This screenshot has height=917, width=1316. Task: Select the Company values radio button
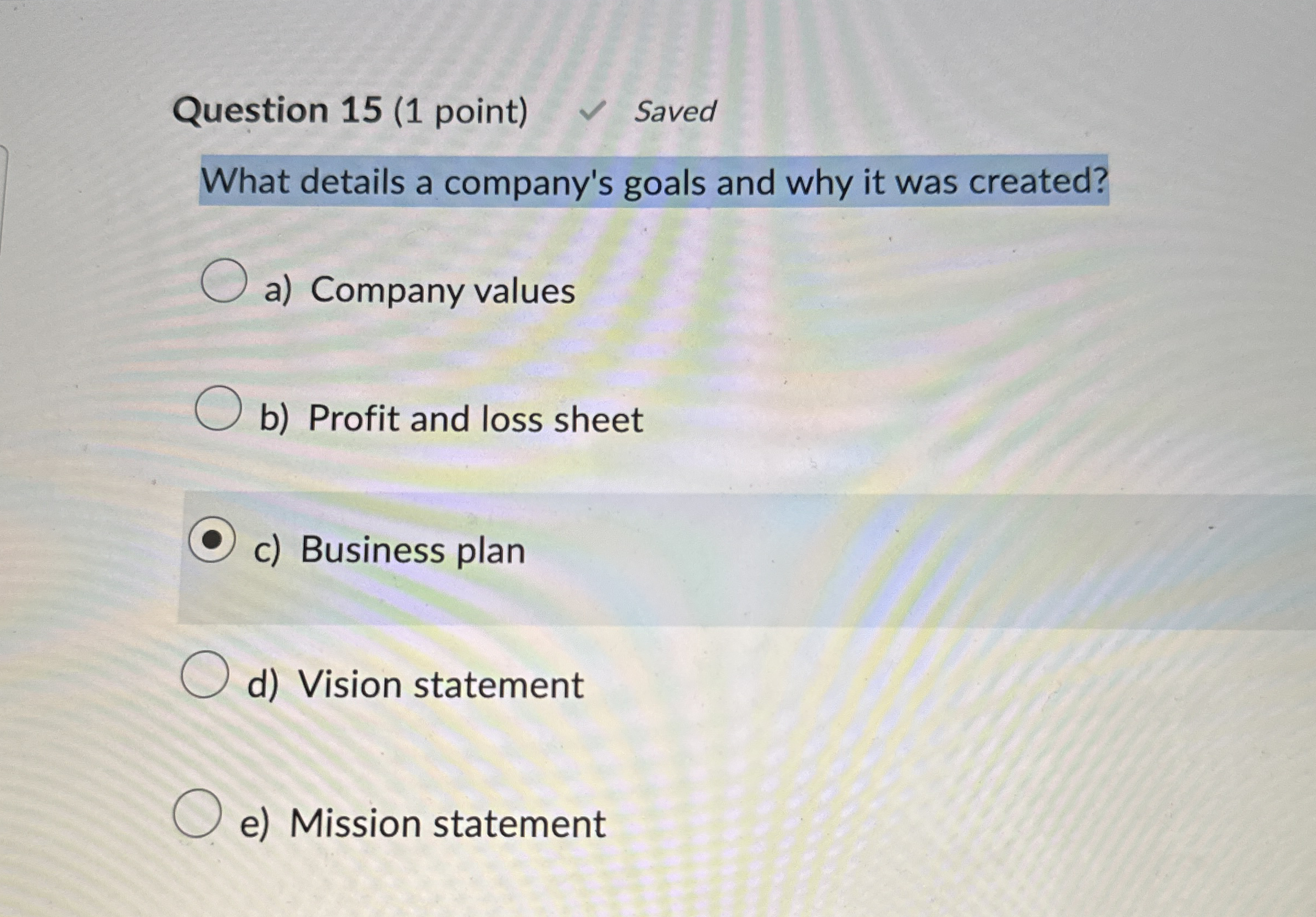(x=224, y=280)
